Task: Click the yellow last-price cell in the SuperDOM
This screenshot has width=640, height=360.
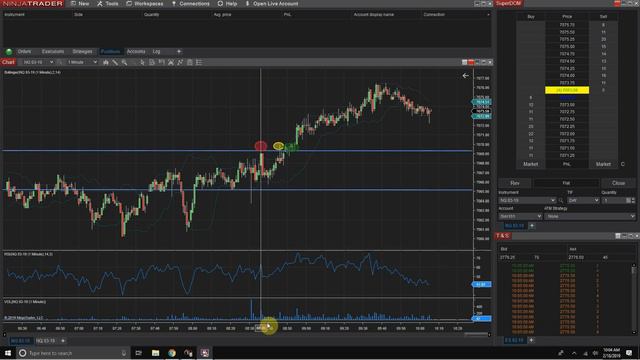Action: (567, 90)
